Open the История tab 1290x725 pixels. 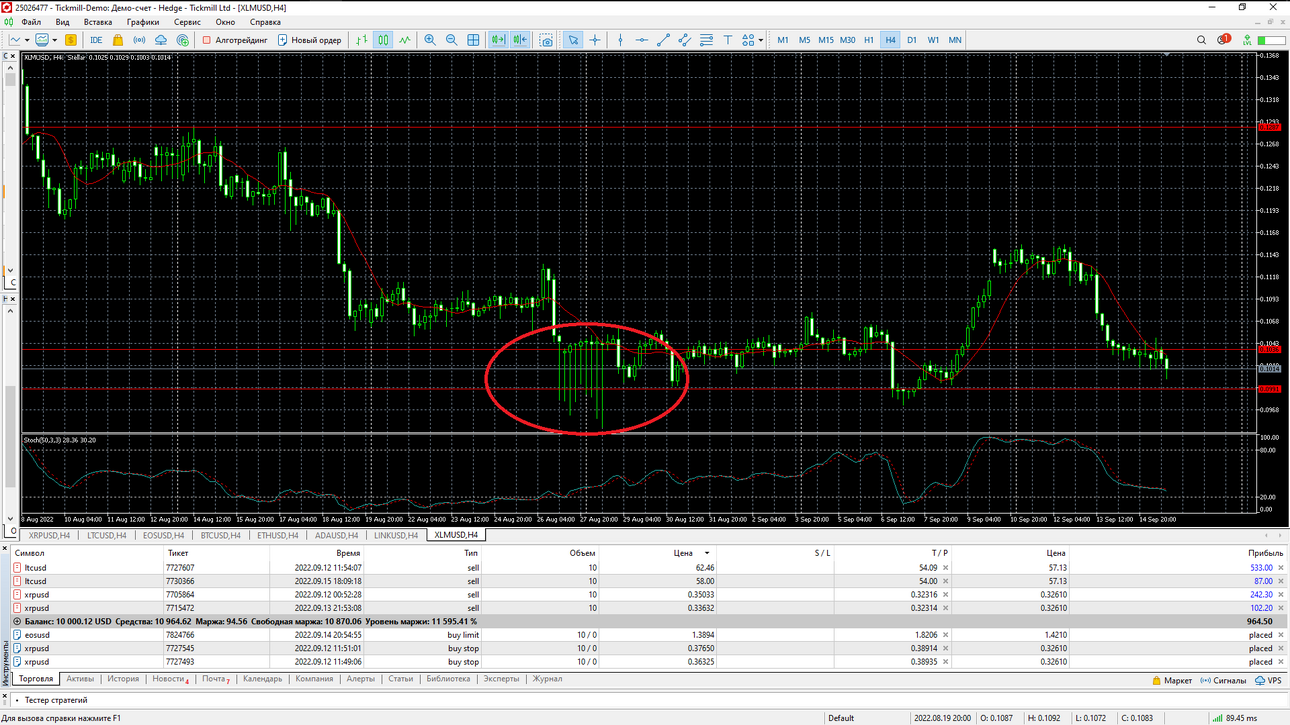click(x=123, y=679)
